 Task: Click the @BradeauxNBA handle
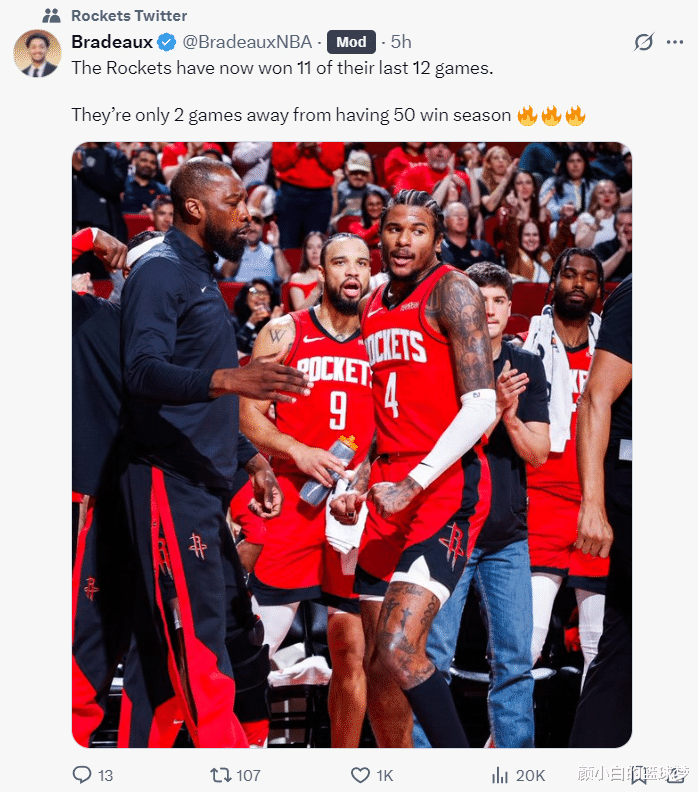247,42
